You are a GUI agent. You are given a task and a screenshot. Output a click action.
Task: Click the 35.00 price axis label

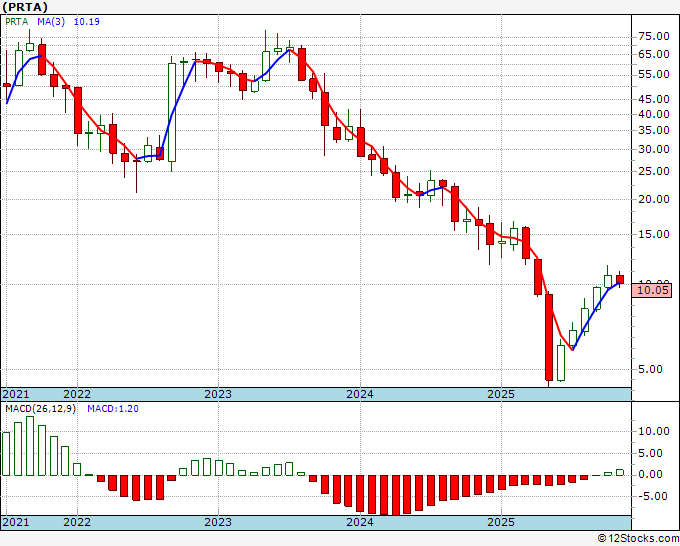(x=654, y=130)
